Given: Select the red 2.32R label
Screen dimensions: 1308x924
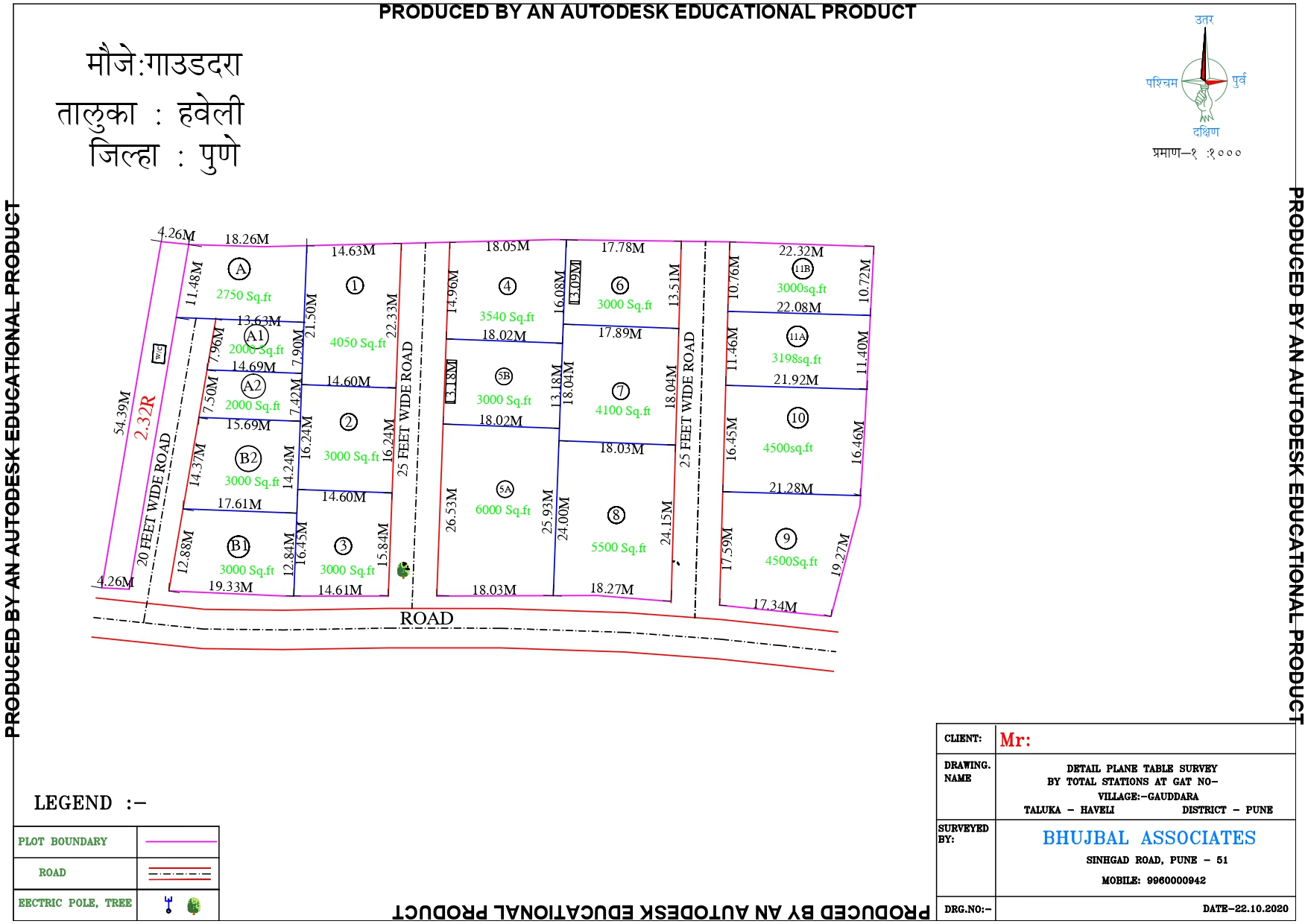Looking at the screenshot, I should (145, 417).
